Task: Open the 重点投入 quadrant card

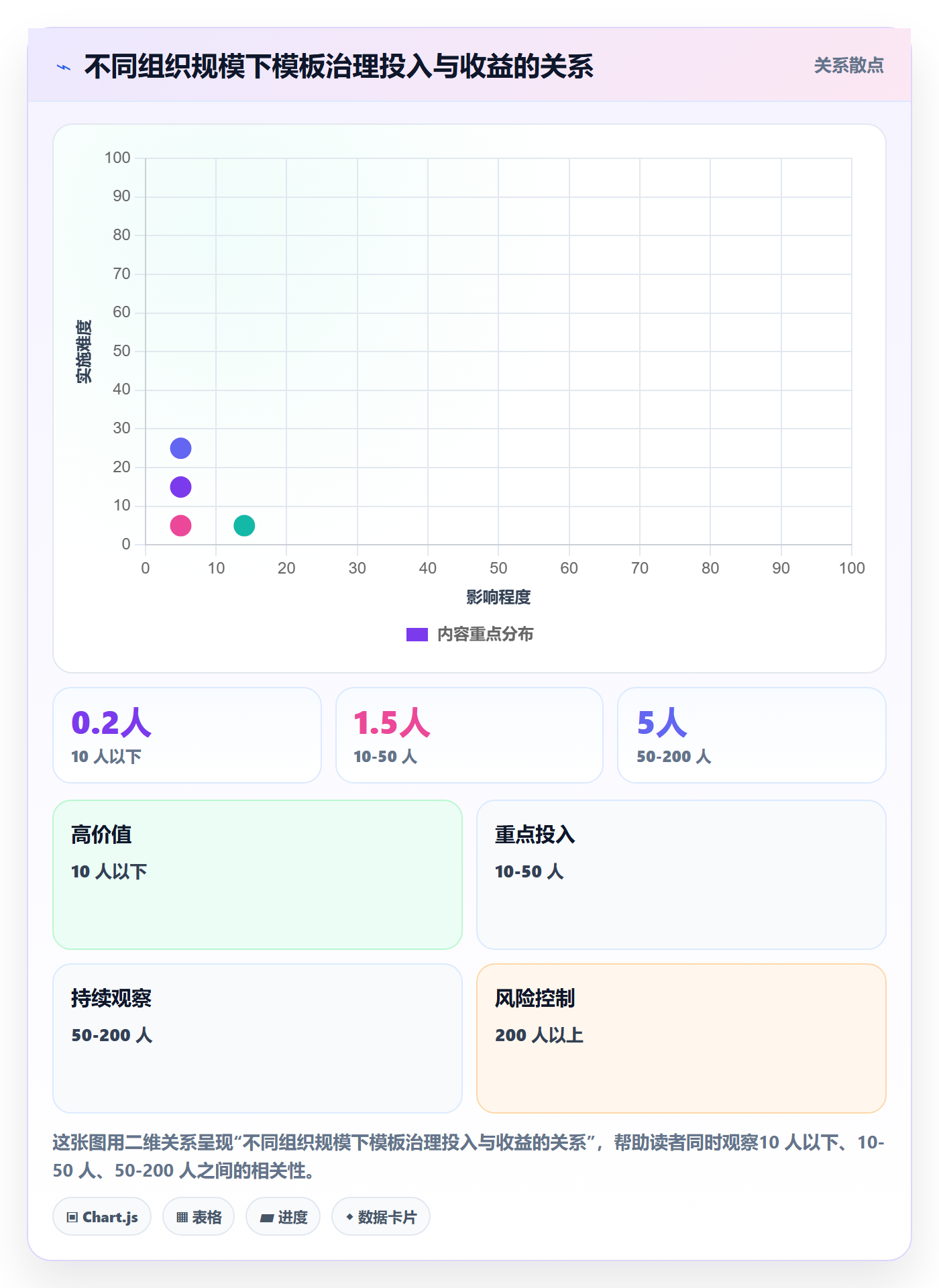Action: pos(681,875)
